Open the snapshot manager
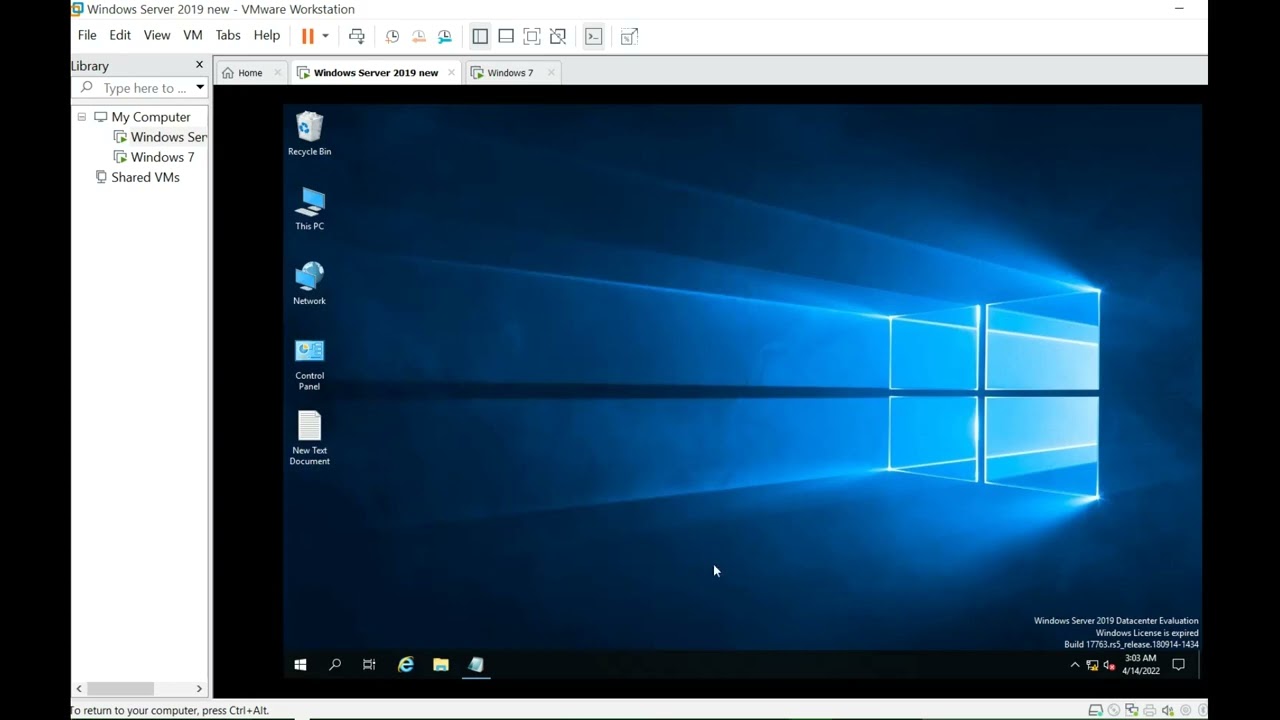1280x720 pixels. click(445, 36)
